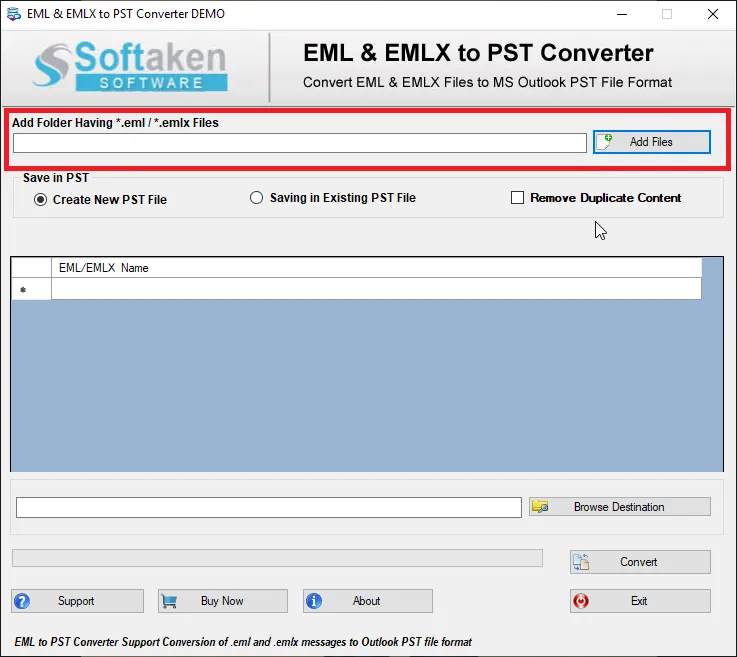Click the Convert documents icon
This screenshot has width=737, height=657.
581,562
